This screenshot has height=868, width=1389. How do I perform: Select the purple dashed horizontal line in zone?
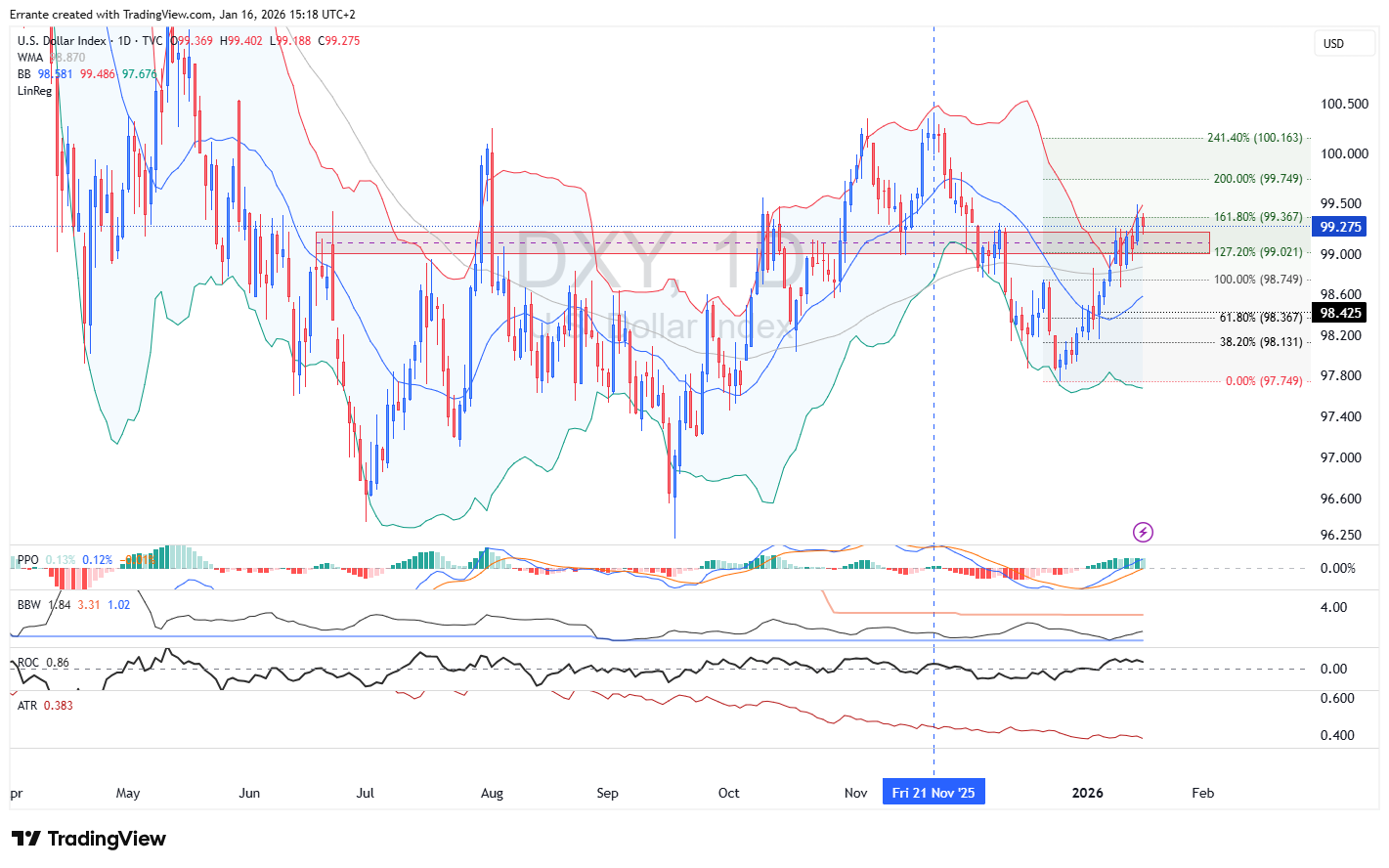[684, 242]
